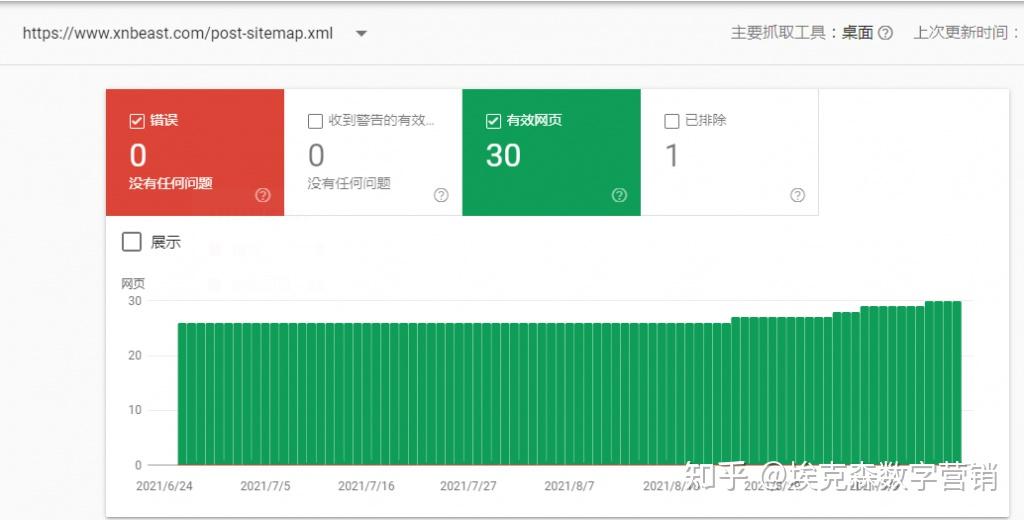Click the 2021/8/7 axis date label
1024x520 pixels.
pyautogui.click(x=569, y=486)
